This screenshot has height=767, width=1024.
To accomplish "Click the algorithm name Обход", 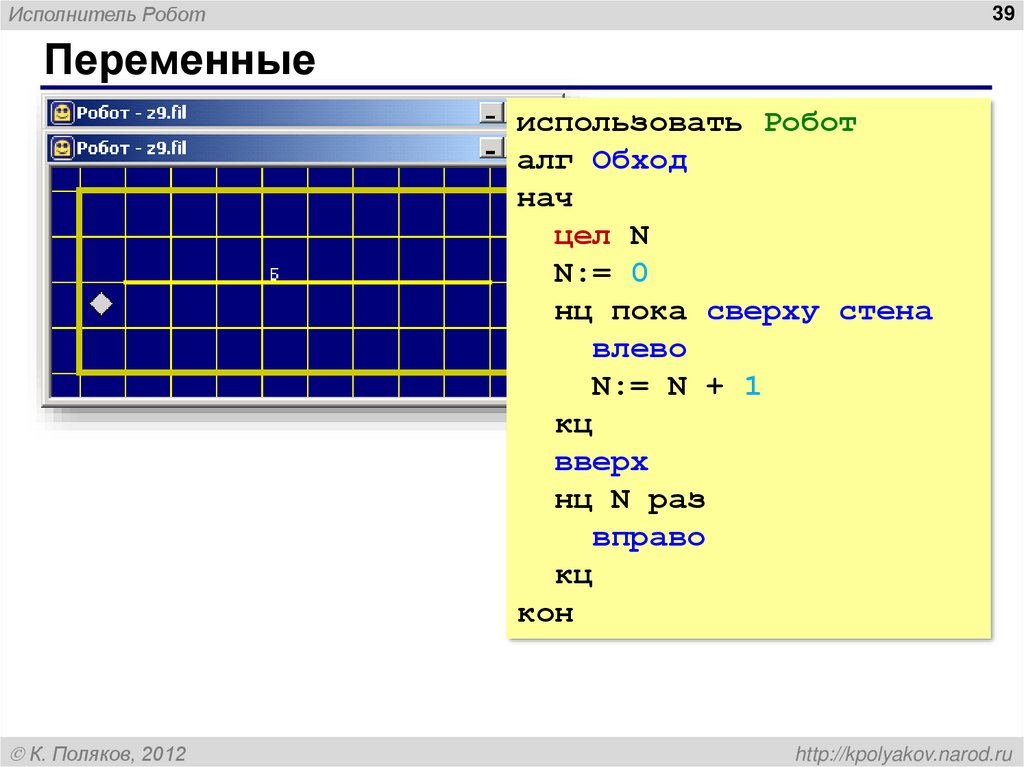I will (x=640, y=159).
